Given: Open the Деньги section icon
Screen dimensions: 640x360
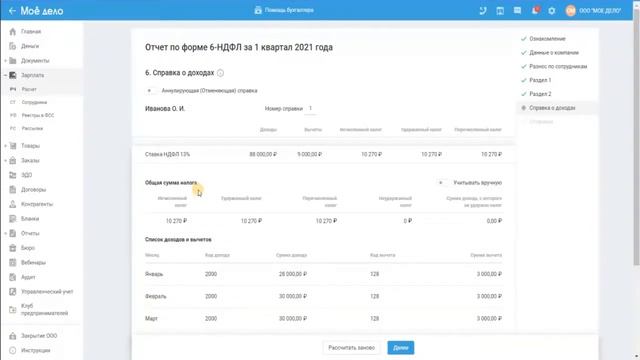Looking at the screenshot, I should (x=13, y=46).
